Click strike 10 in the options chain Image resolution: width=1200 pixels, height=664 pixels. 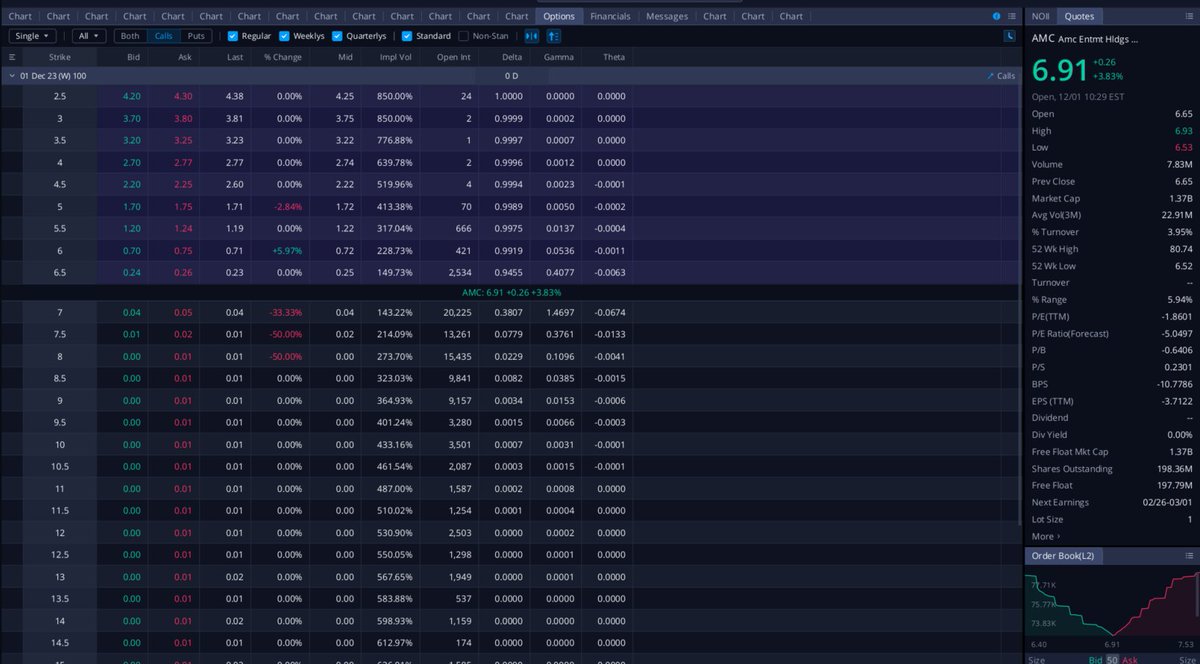click(x=60, y=444)
